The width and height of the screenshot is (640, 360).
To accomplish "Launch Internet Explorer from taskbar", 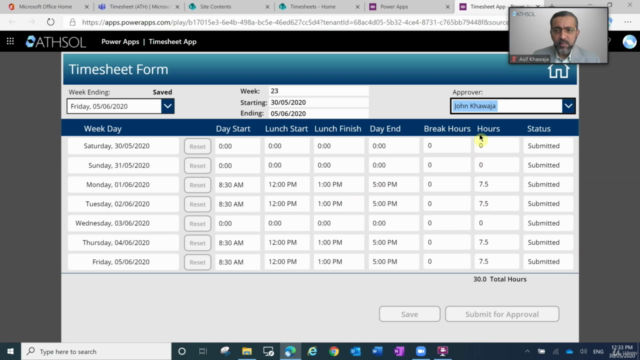I will tap(312, 351).
